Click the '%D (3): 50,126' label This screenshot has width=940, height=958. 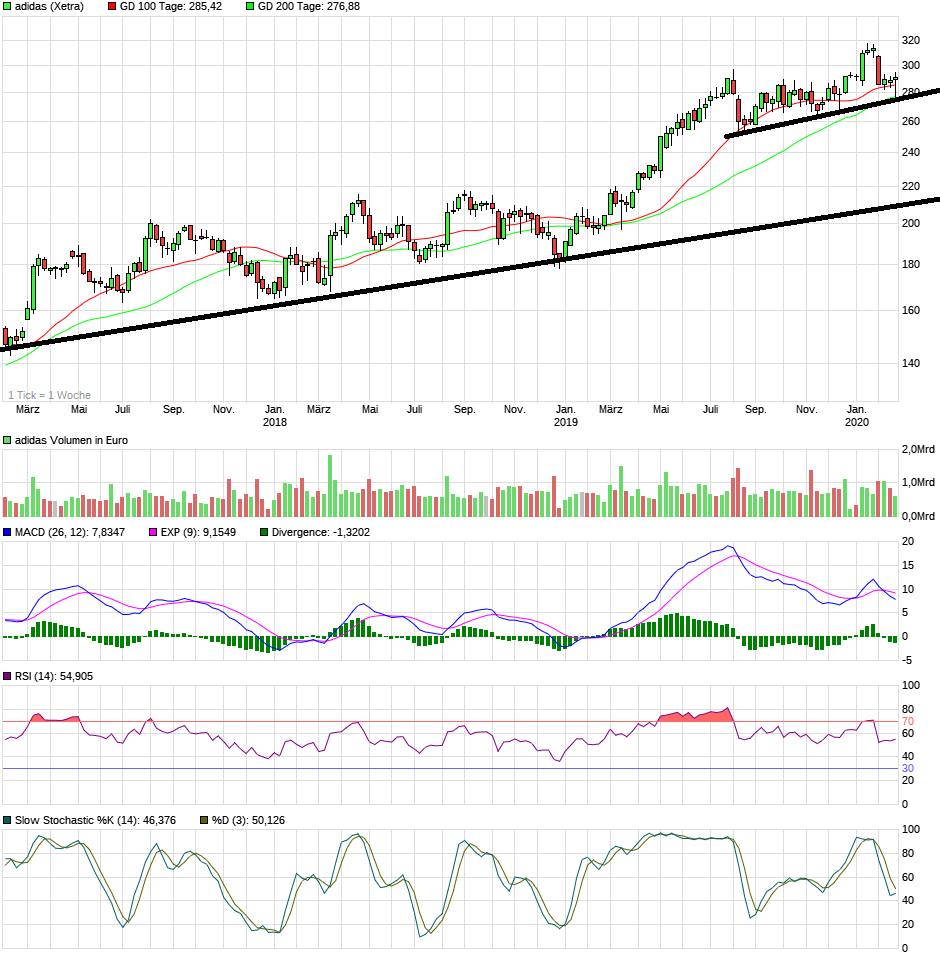point(249,821)
